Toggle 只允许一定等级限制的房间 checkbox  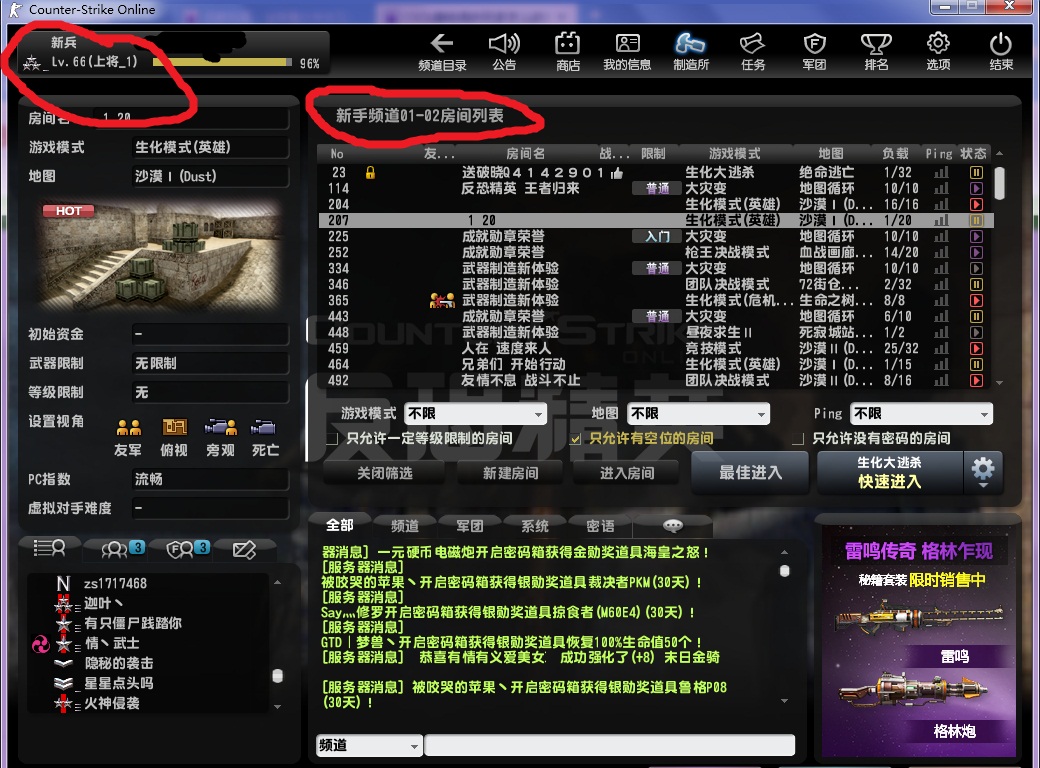click(x=332, y=439)
